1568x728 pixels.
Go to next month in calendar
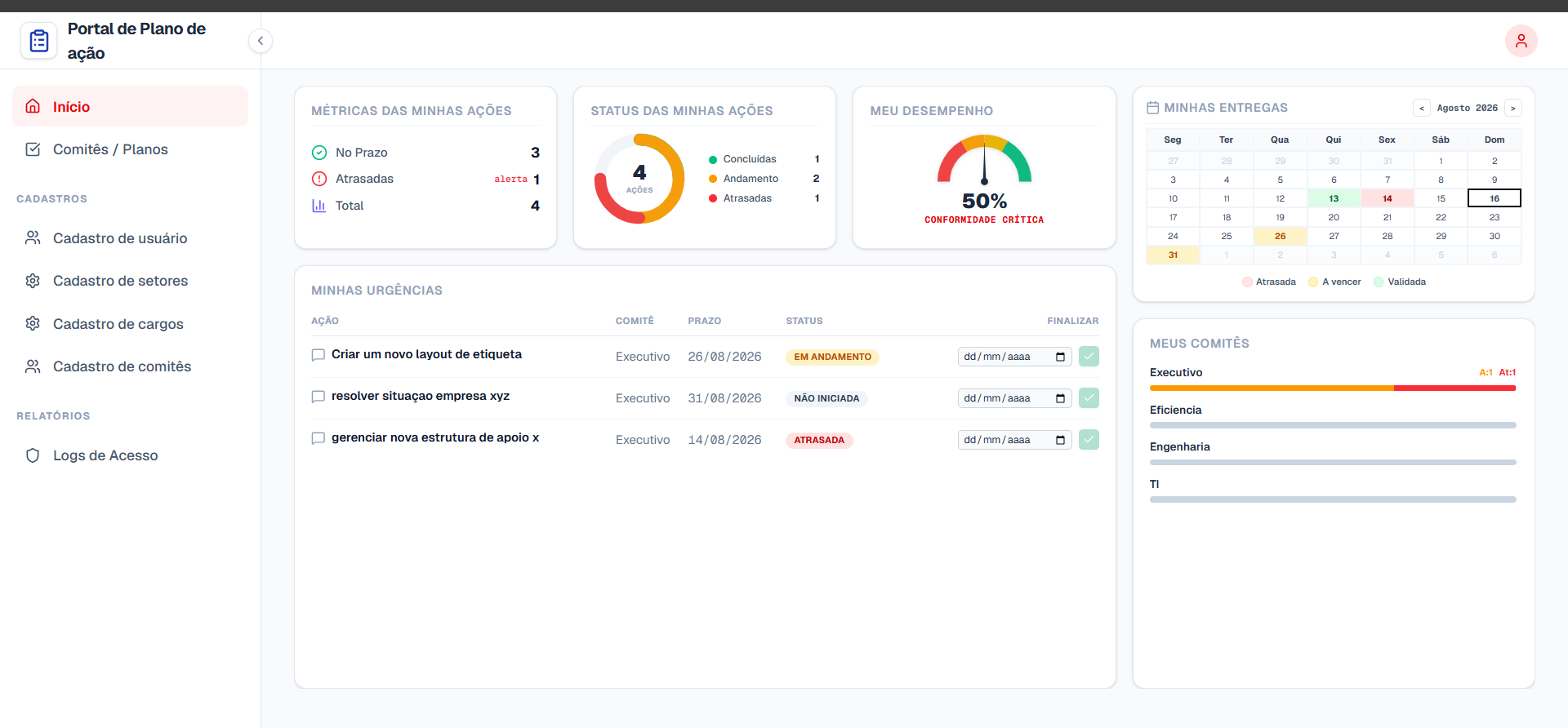tap(1513, 108)
